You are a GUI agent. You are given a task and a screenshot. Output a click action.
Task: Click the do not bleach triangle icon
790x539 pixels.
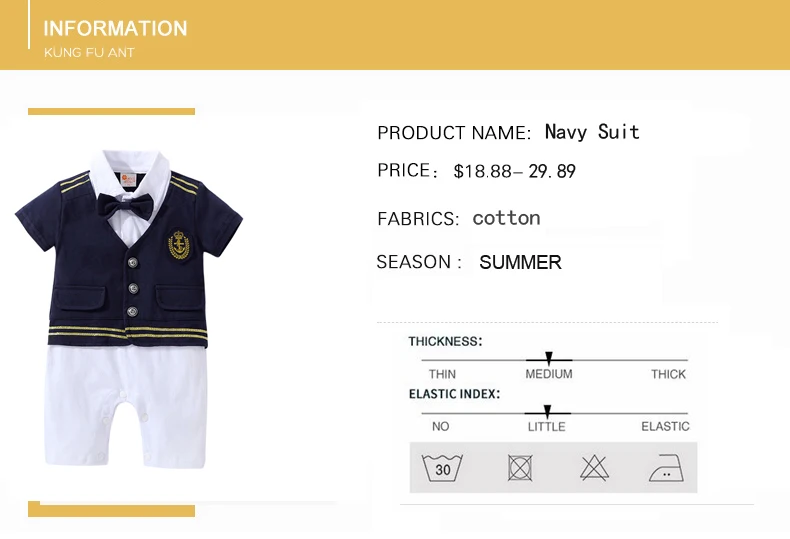click(x=595, y=468)
